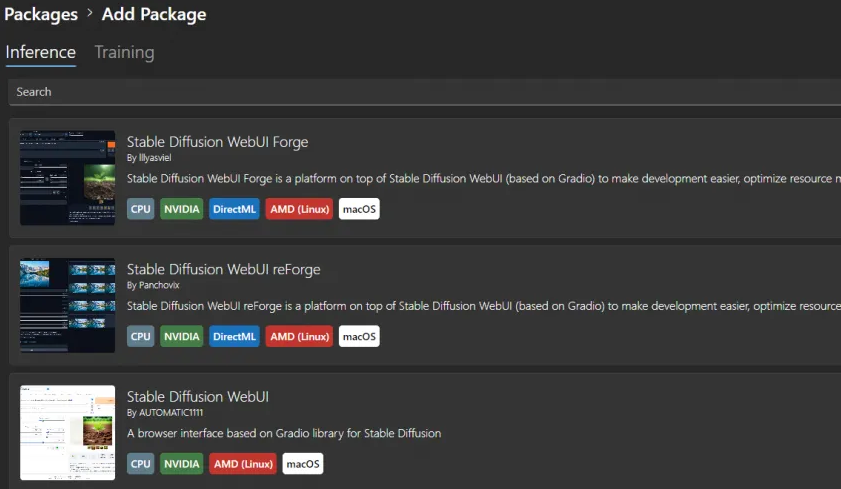Switch to the Training tab

click(124, 52)
